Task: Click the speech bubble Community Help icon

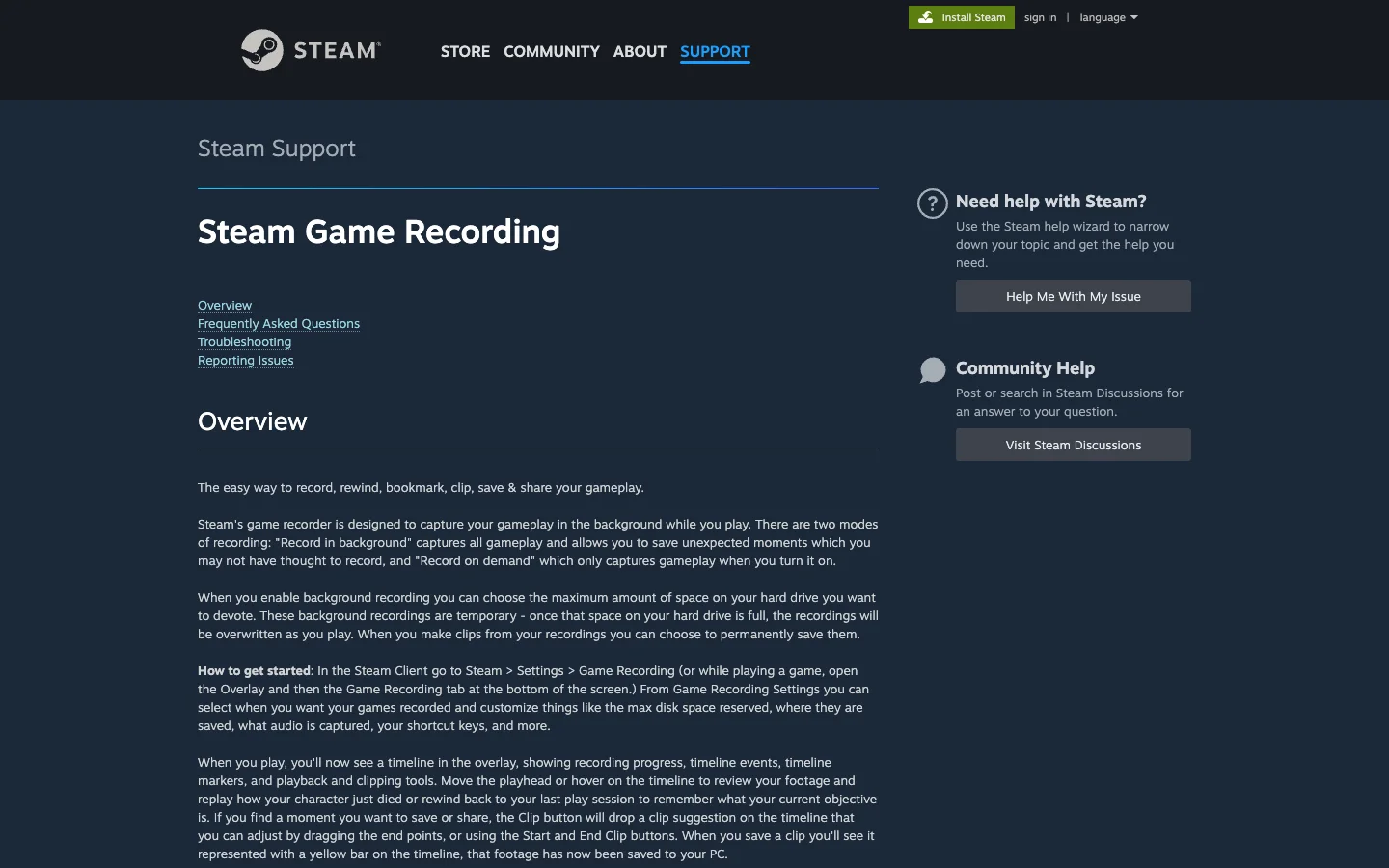Action: (932, 370)
